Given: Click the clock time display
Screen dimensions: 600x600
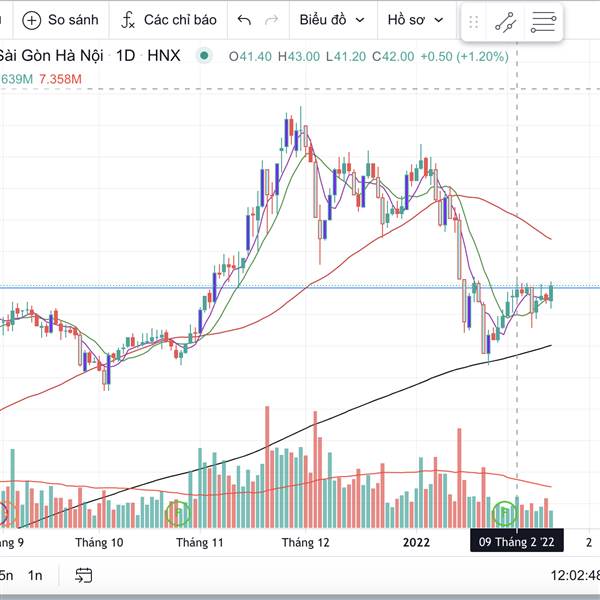Looking at the screenshot, I should point(575,575).
